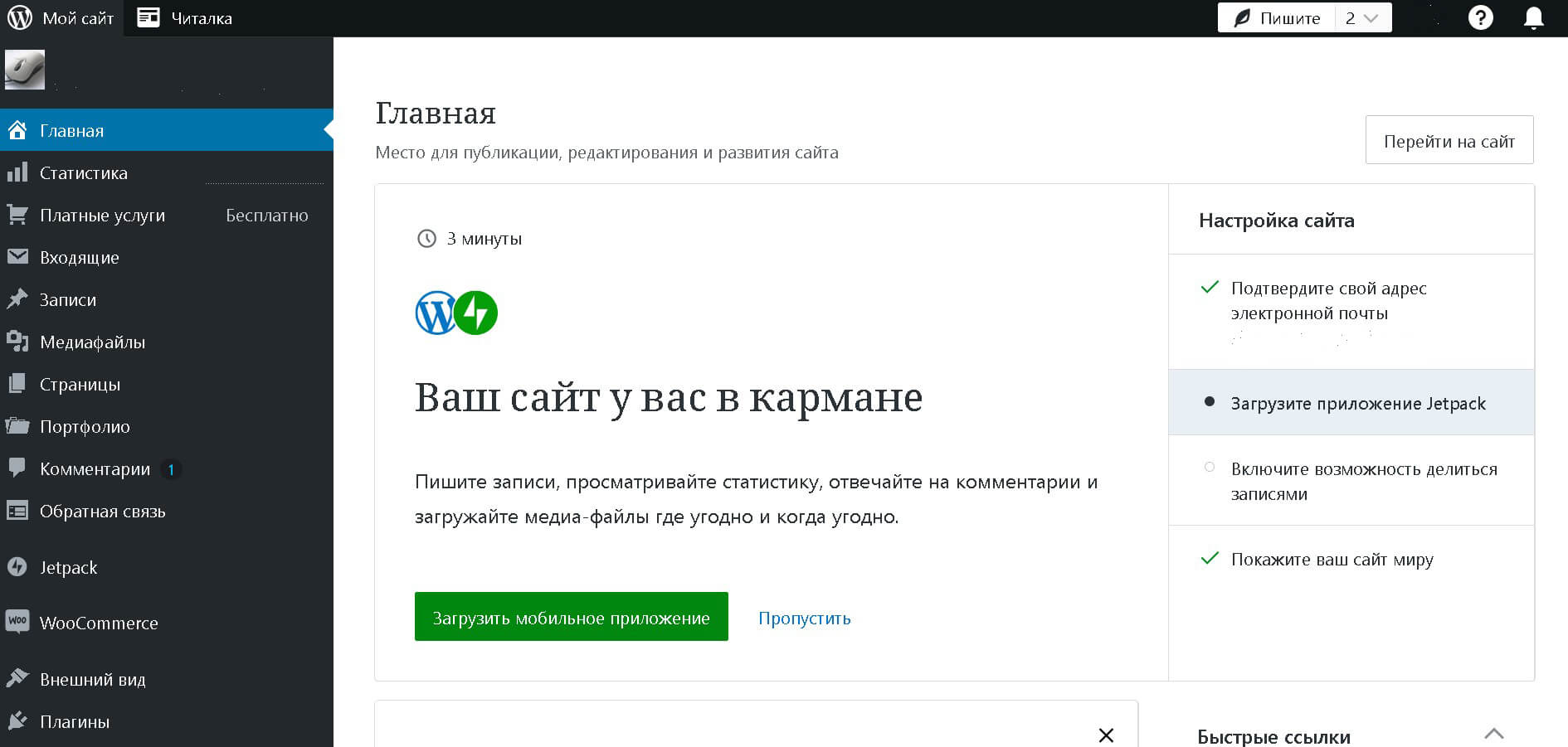1568x747 pixels.
Task: Click the Плагины plug icon
Action: tap(17, 720)
